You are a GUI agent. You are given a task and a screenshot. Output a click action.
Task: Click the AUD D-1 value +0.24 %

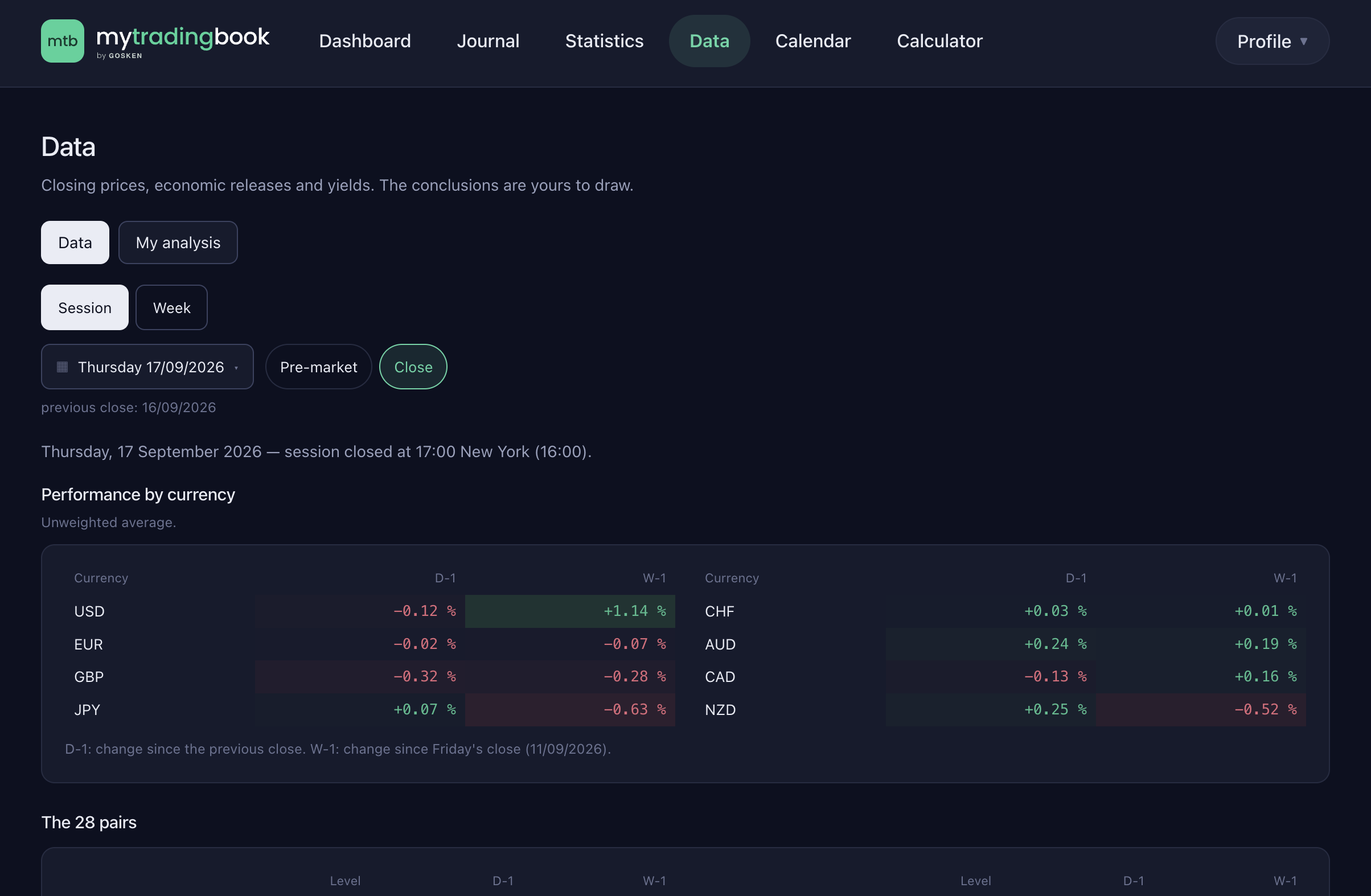tap(1056, 644)
